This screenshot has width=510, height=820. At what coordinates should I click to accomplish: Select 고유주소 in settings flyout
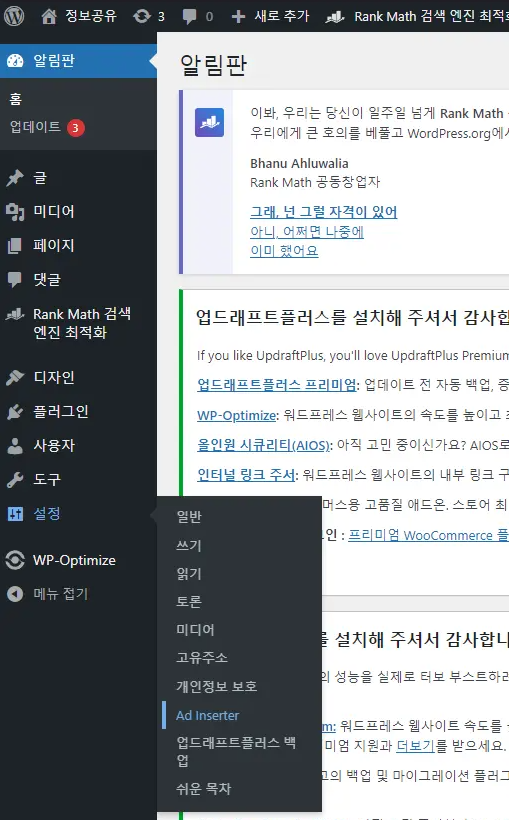tap(202, 657)
